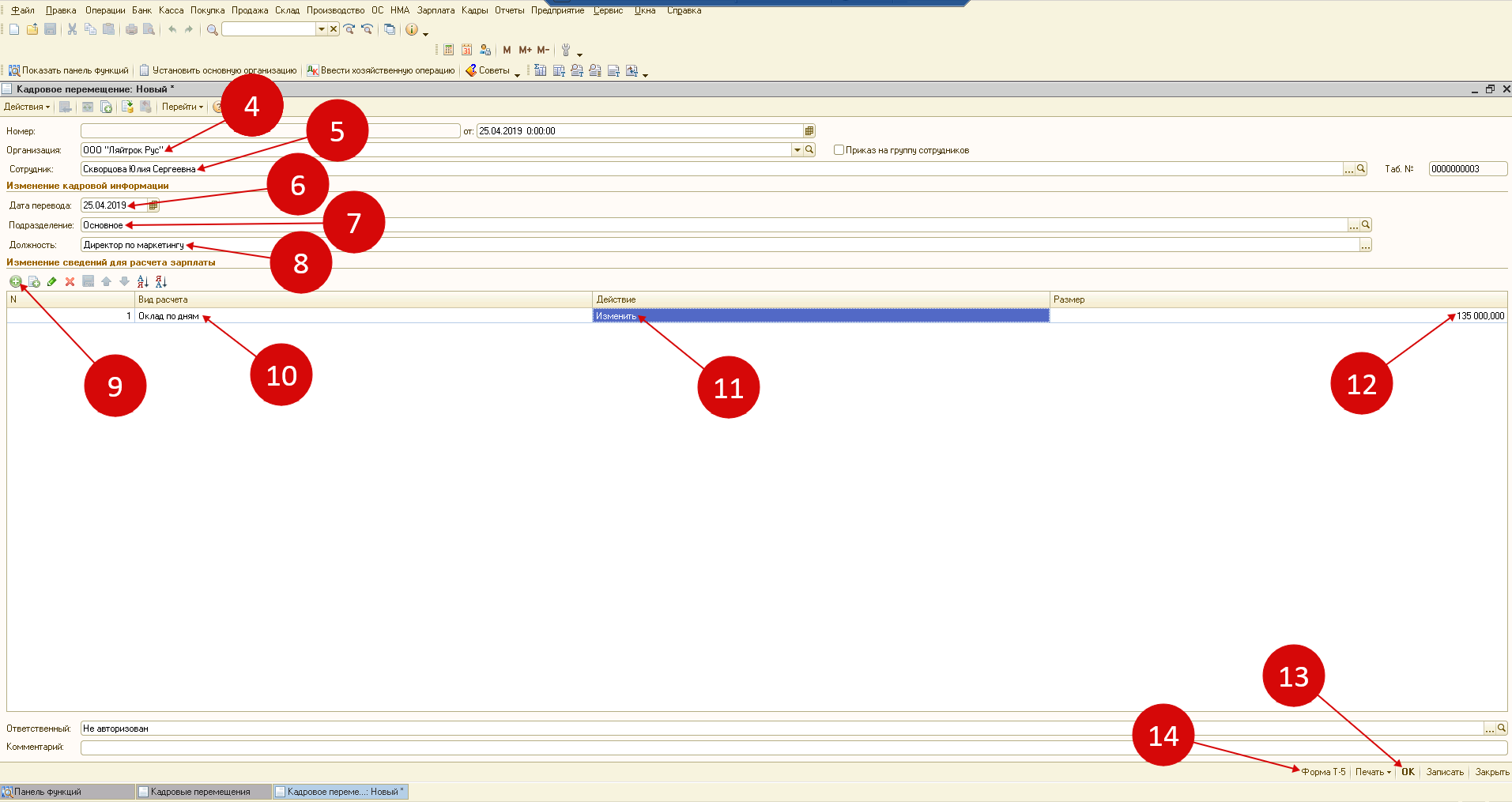Create a new document via toolbar icon
1512x802 pixels.
[x=14, y=29]
